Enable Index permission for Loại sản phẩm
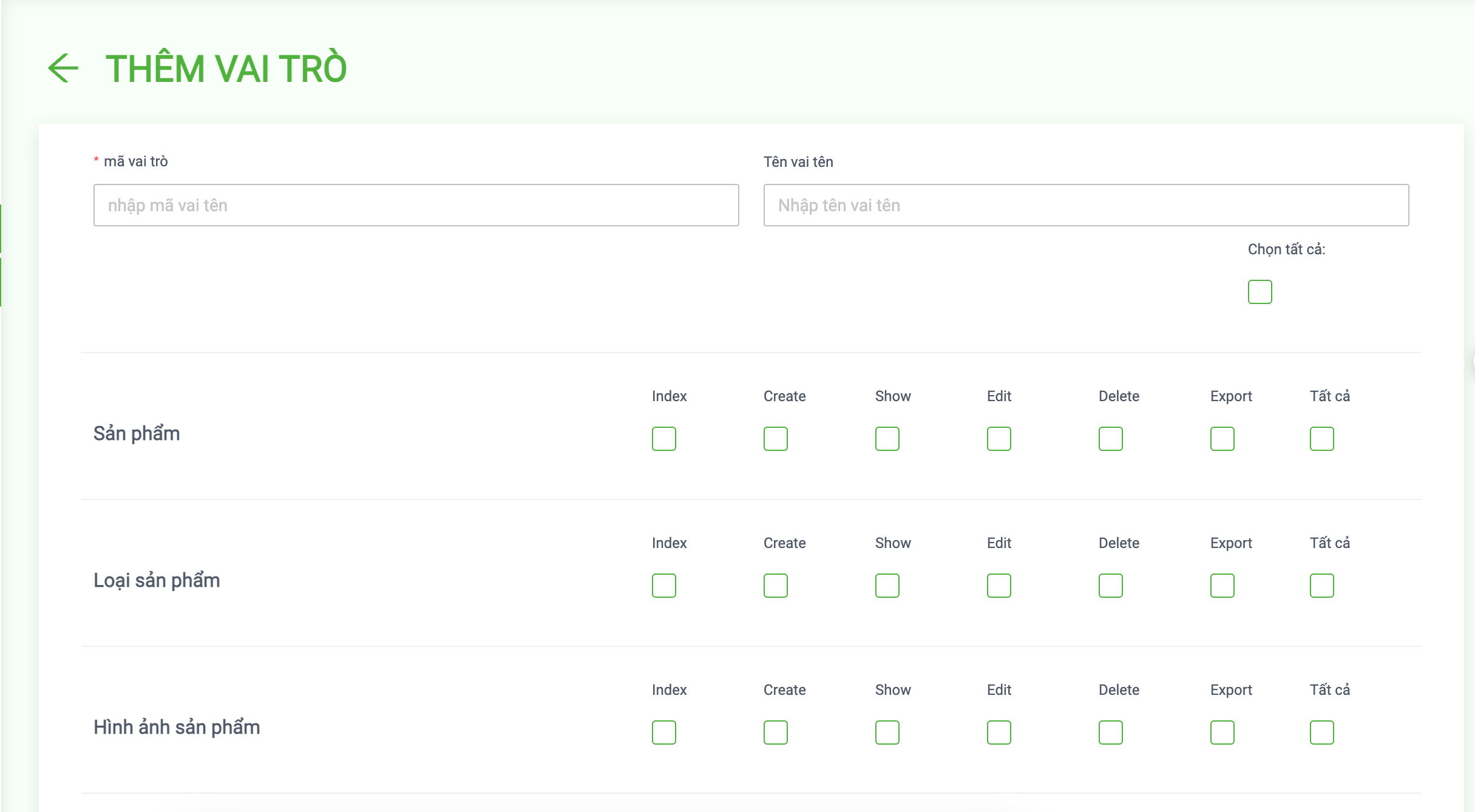 [x=663, y=586]
